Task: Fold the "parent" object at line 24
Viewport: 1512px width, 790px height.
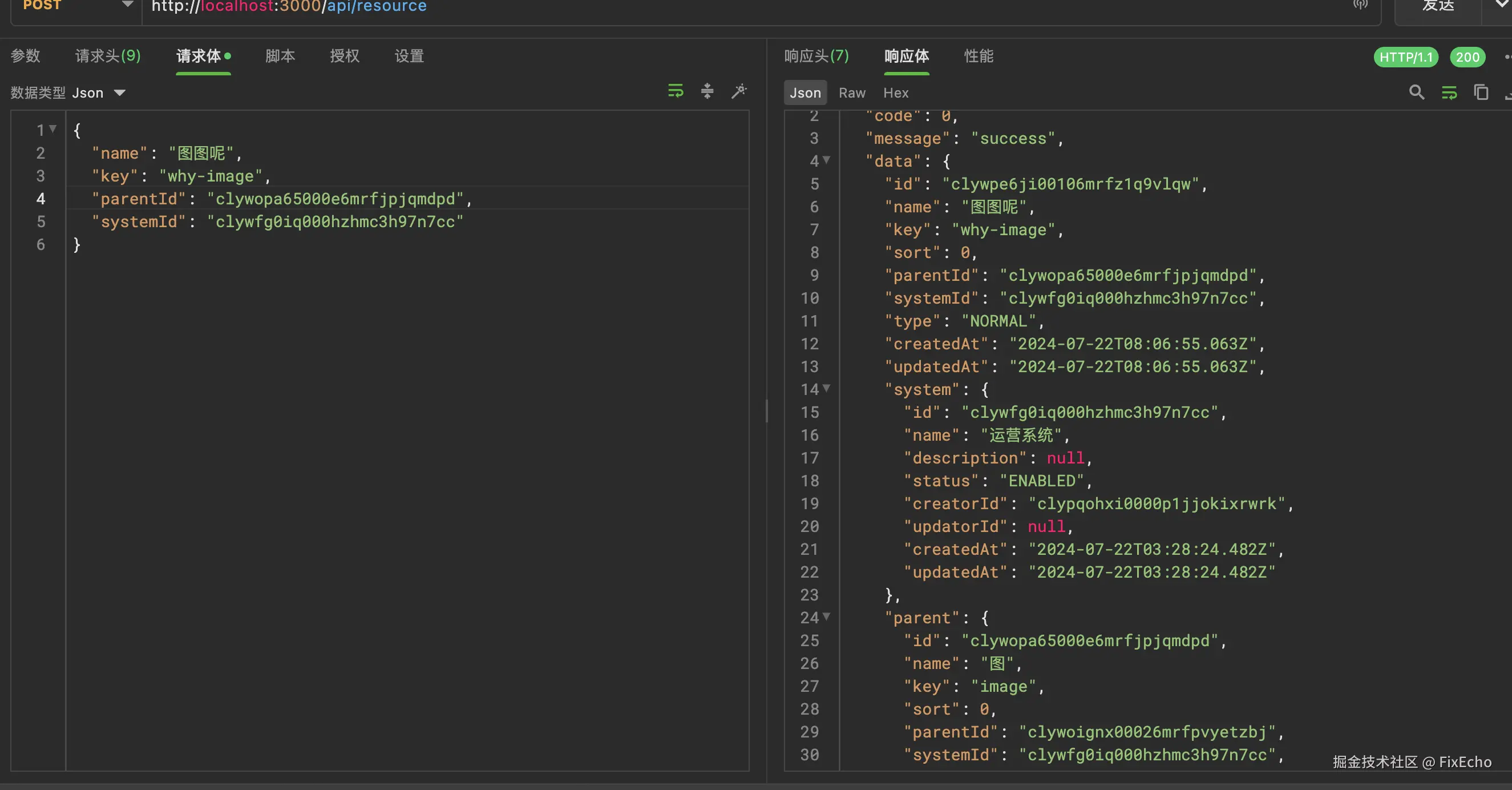Action: click(826, 616)
